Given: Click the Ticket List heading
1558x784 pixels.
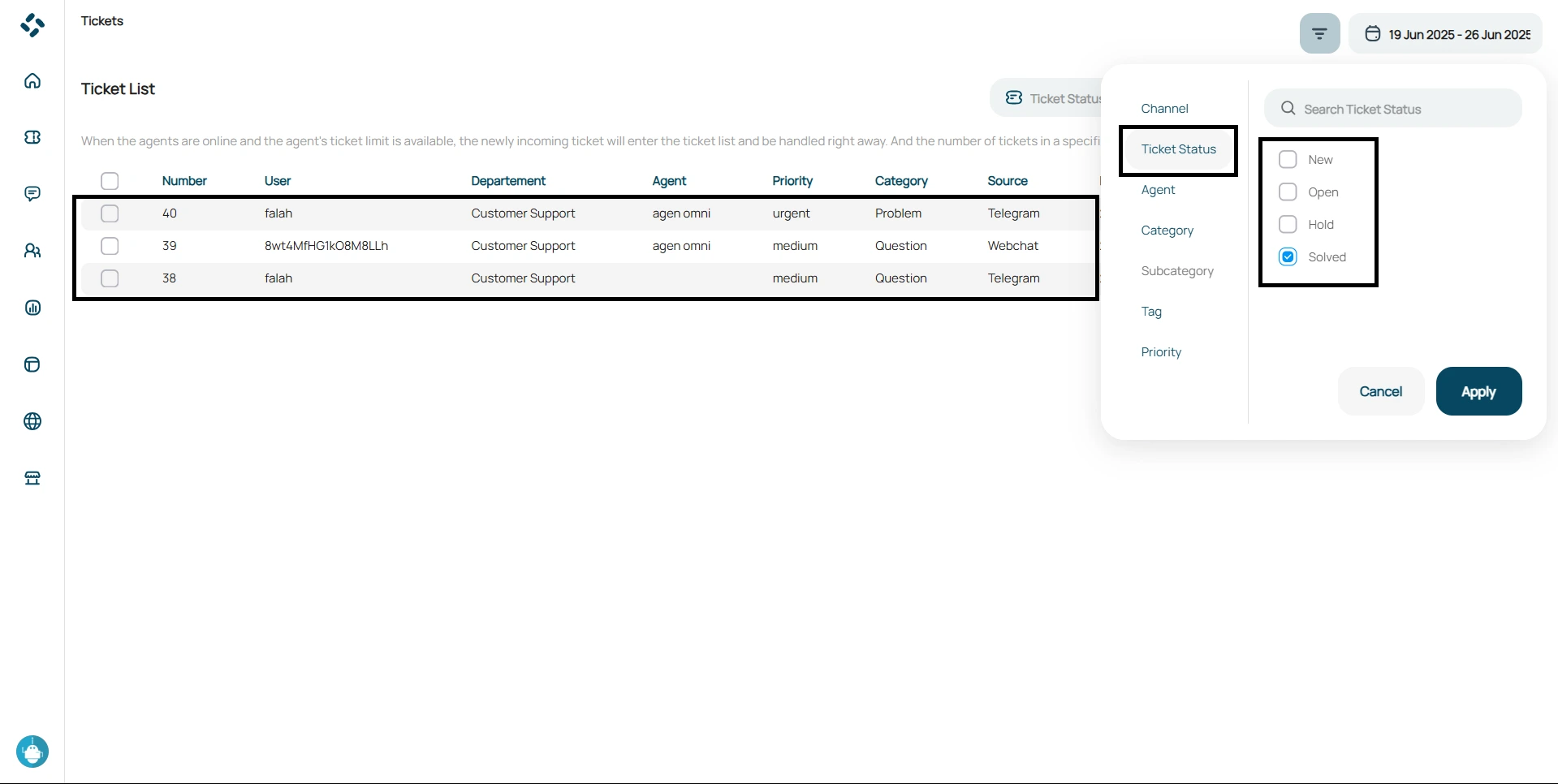Looking at the screenshot, I should [x=118, y=88].
